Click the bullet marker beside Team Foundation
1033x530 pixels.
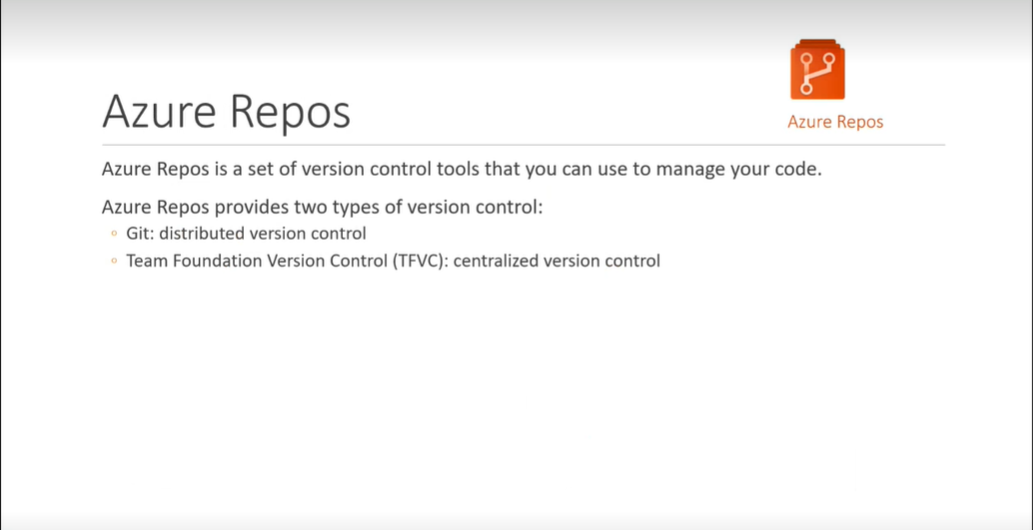pos(114,262)
